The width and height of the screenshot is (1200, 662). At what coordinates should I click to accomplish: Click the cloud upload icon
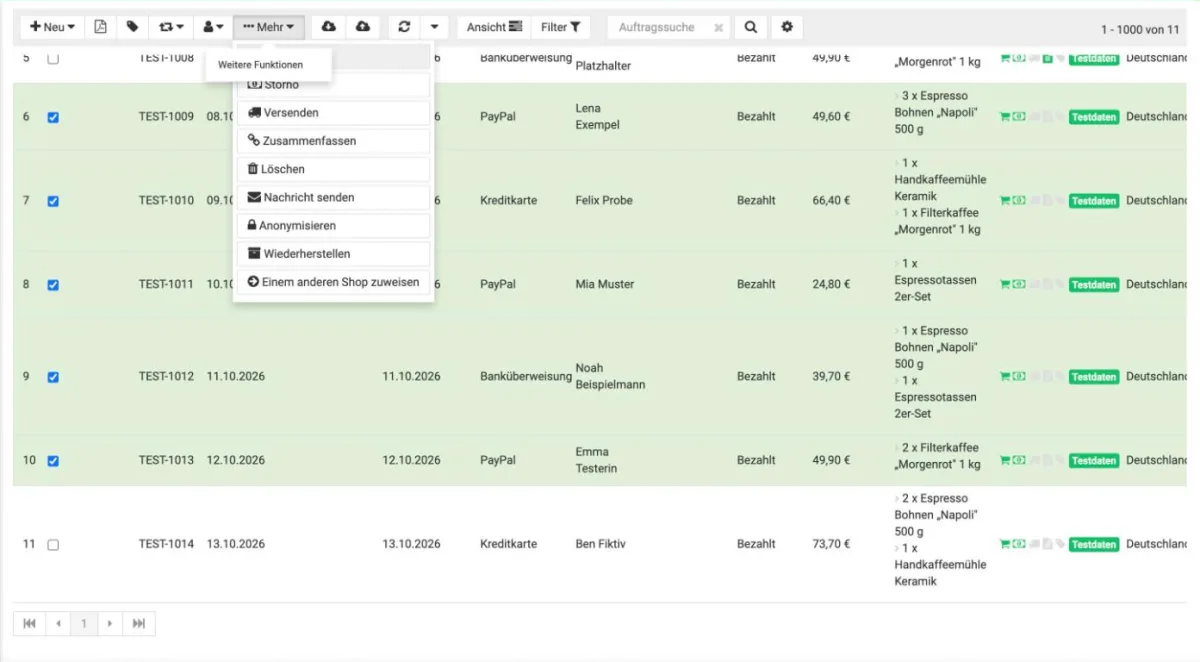363,27
